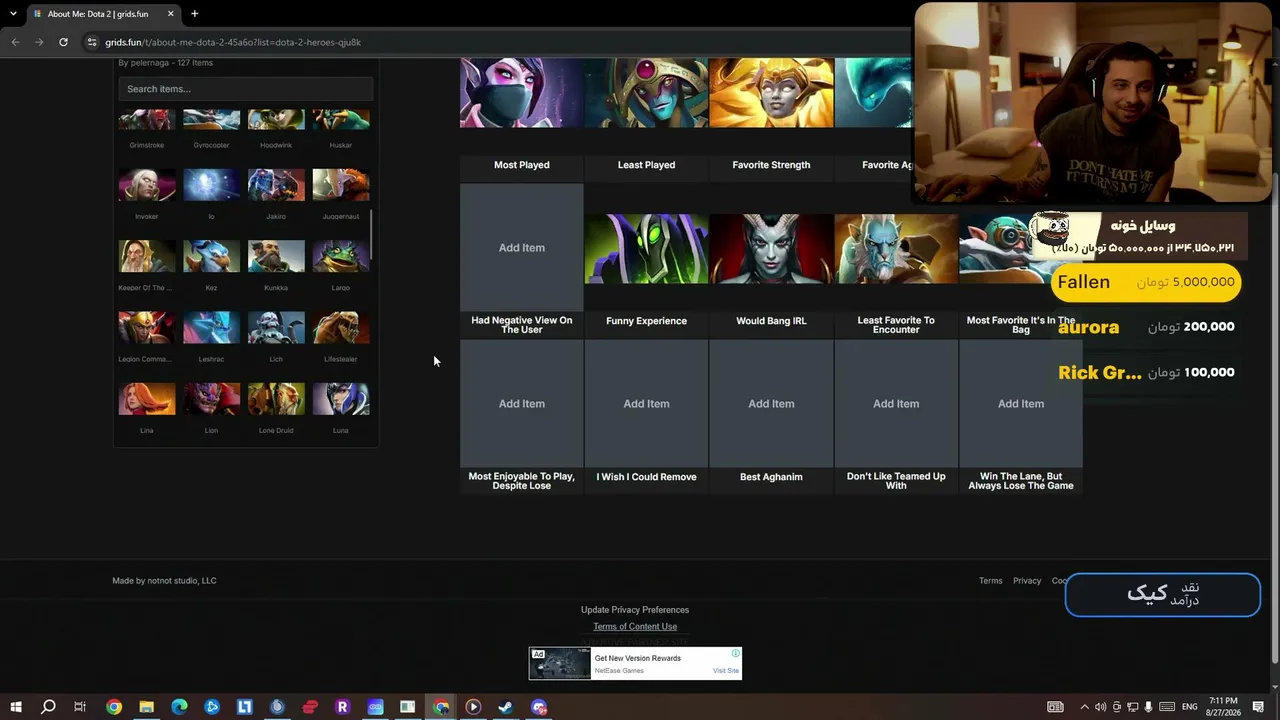Select the Luna hero thumbnail
Image resolution: width=1280 pixels, height=720 pixels.
341,399
